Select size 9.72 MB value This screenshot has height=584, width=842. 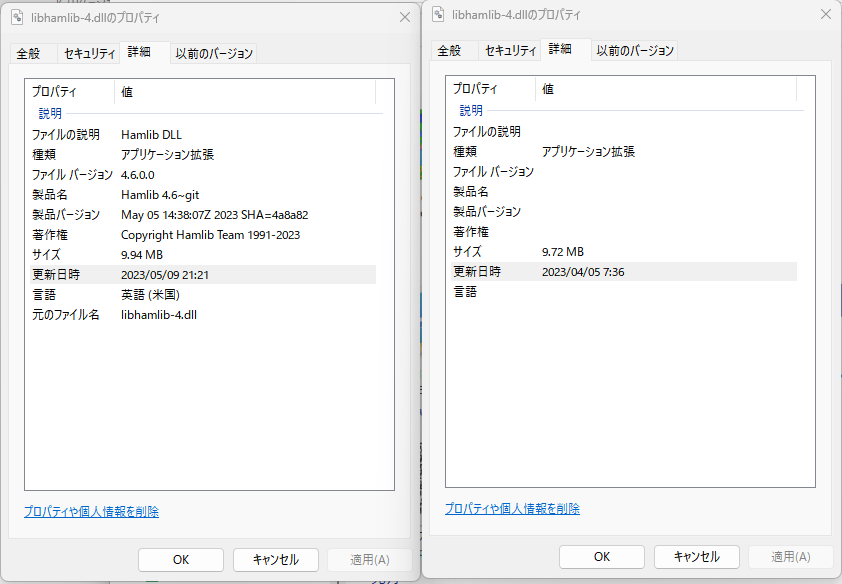pyautogui.click(x=563, y=252)
